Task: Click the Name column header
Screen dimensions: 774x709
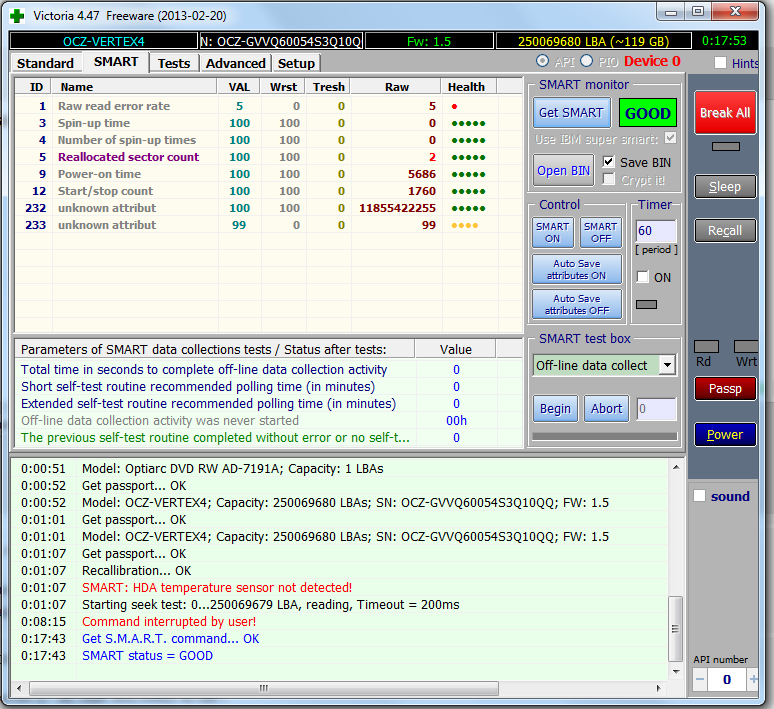Action: click(x=134, y=87)
